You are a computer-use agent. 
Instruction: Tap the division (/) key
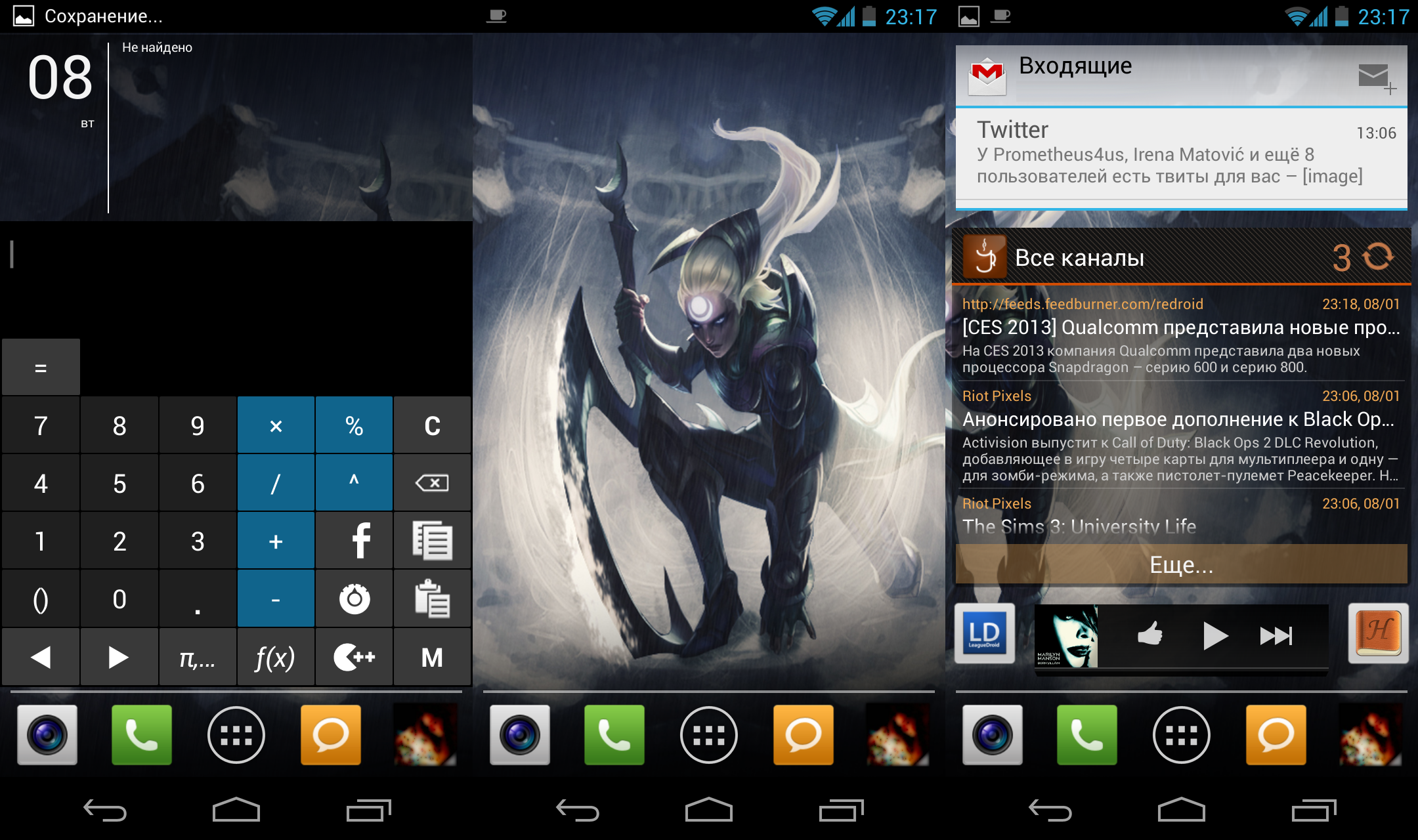coord(276,483)
